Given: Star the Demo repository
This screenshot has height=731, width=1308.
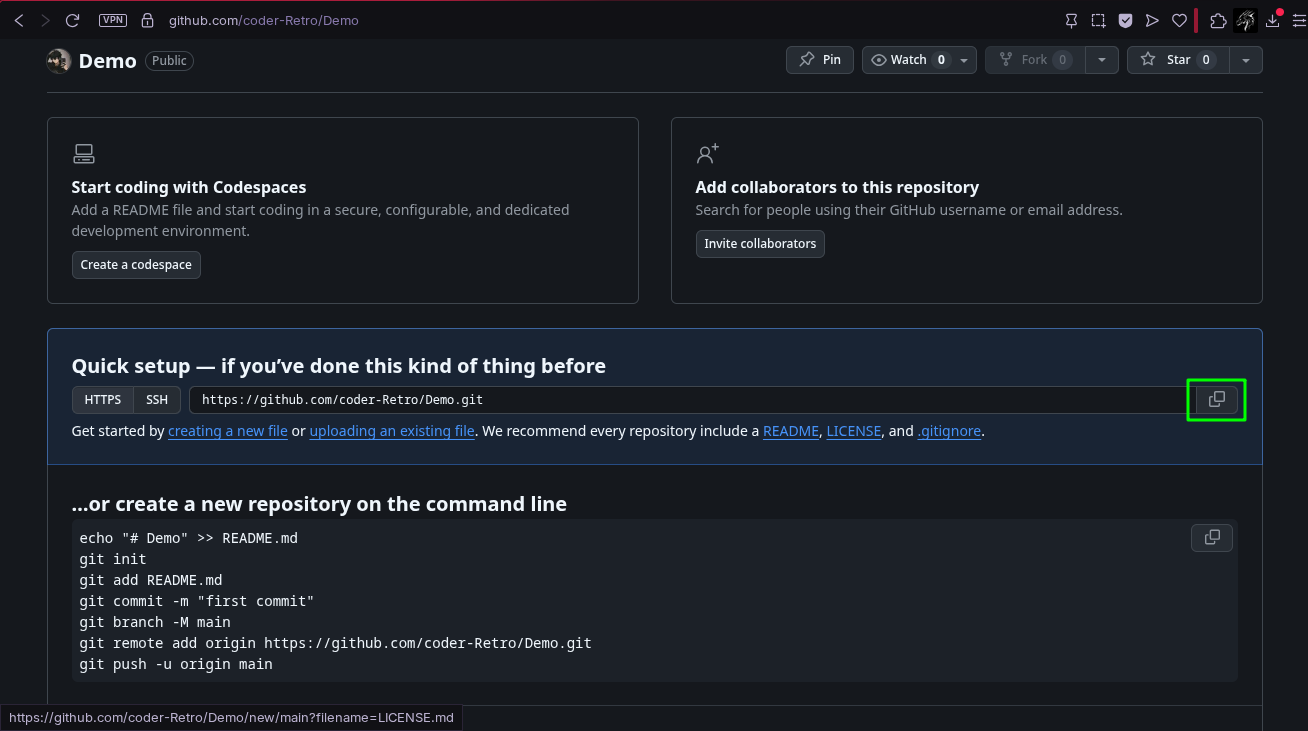Looking at the screenshot, I should (x=1177, y=60).
